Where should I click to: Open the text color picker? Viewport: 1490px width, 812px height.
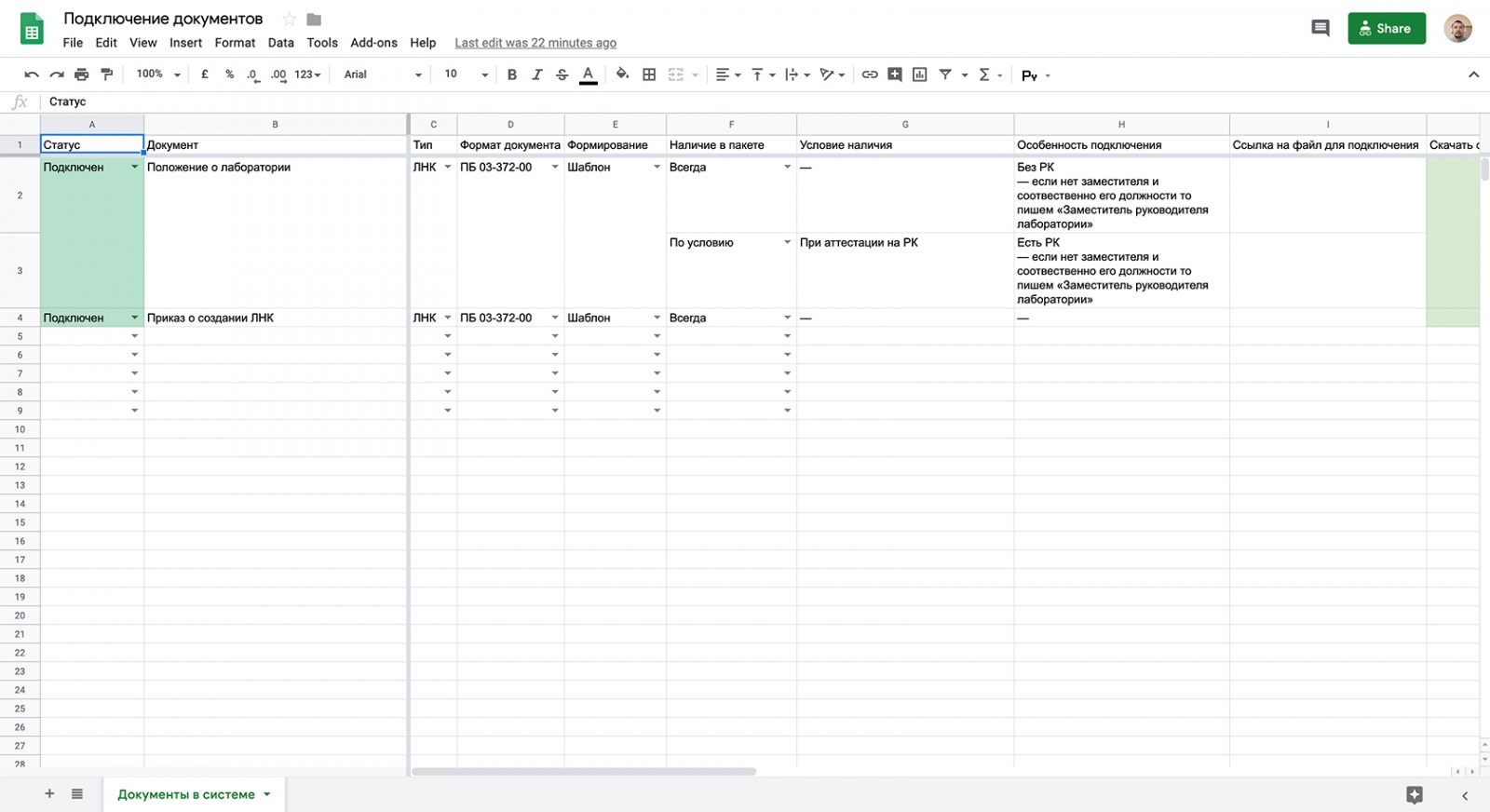click(588, 74)
